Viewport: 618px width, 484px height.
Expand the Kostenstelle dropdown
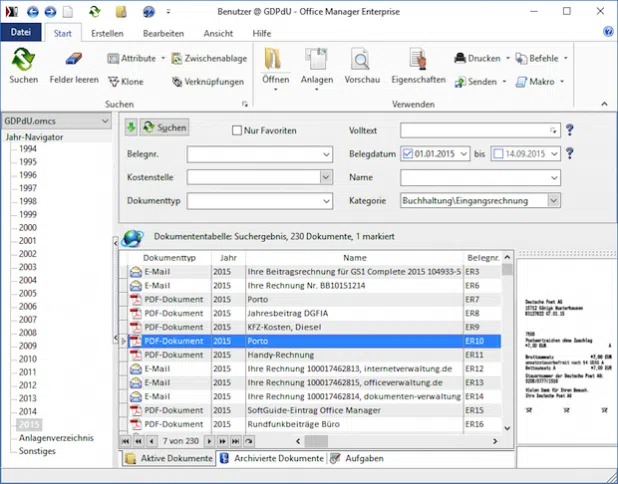(x=326, y=177)
